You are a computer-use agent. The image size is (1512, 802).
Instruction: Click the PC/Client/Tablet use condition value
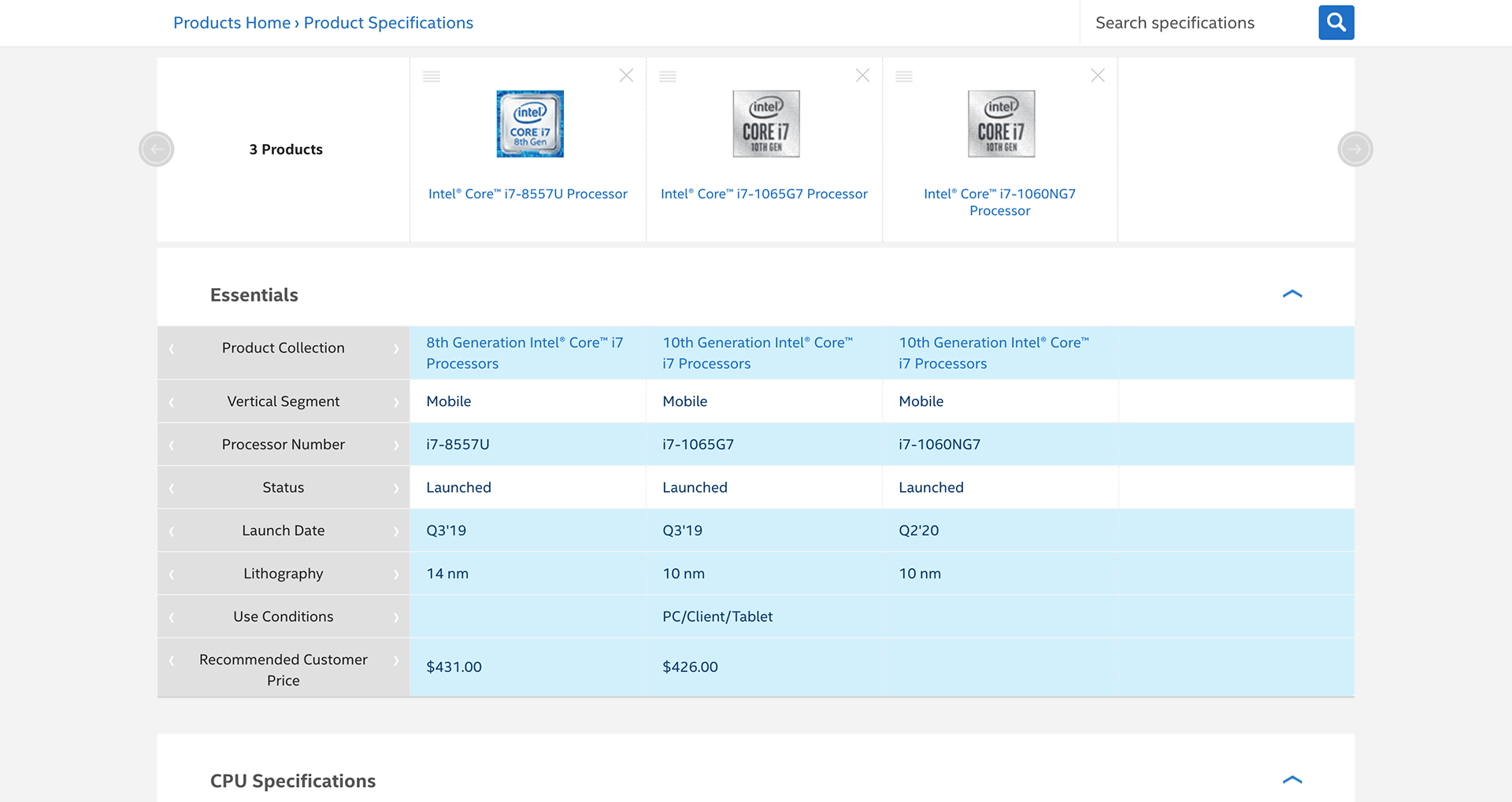(717, 617)
